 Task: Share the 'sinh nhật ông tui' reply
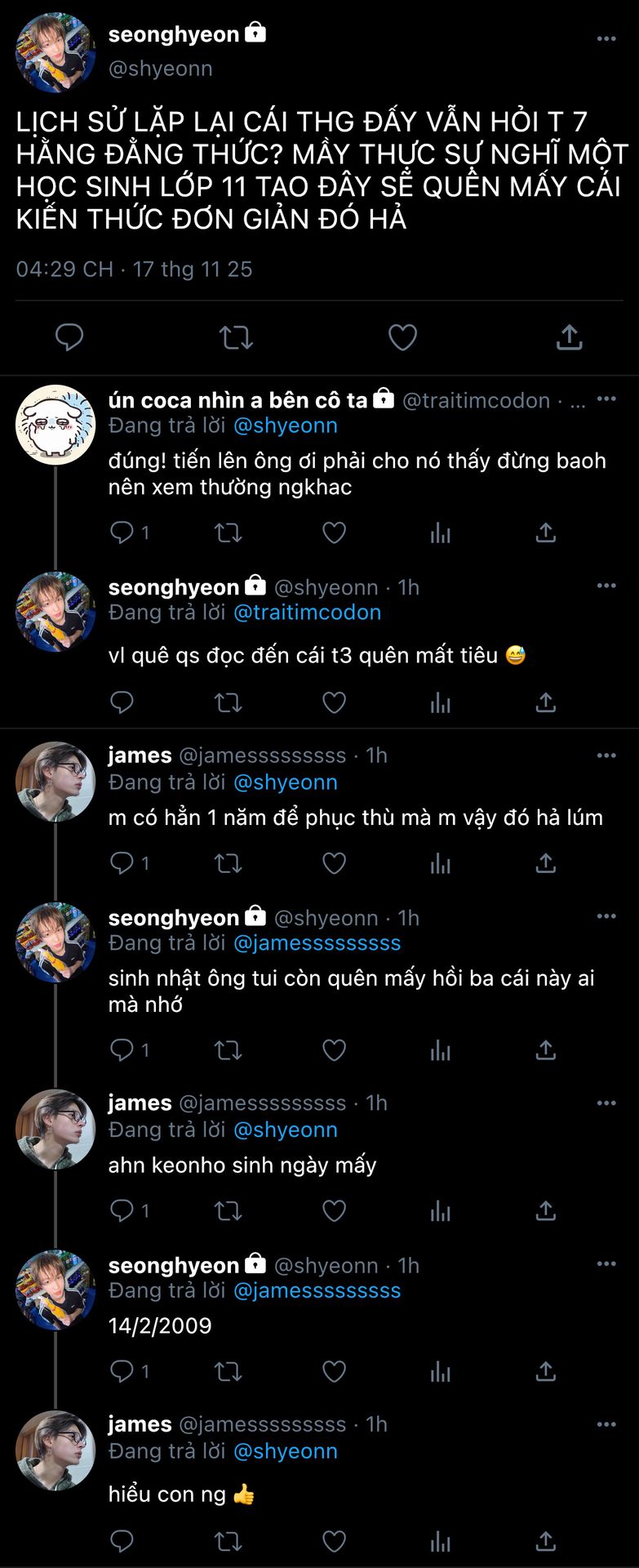click(x=545, y=1050)
